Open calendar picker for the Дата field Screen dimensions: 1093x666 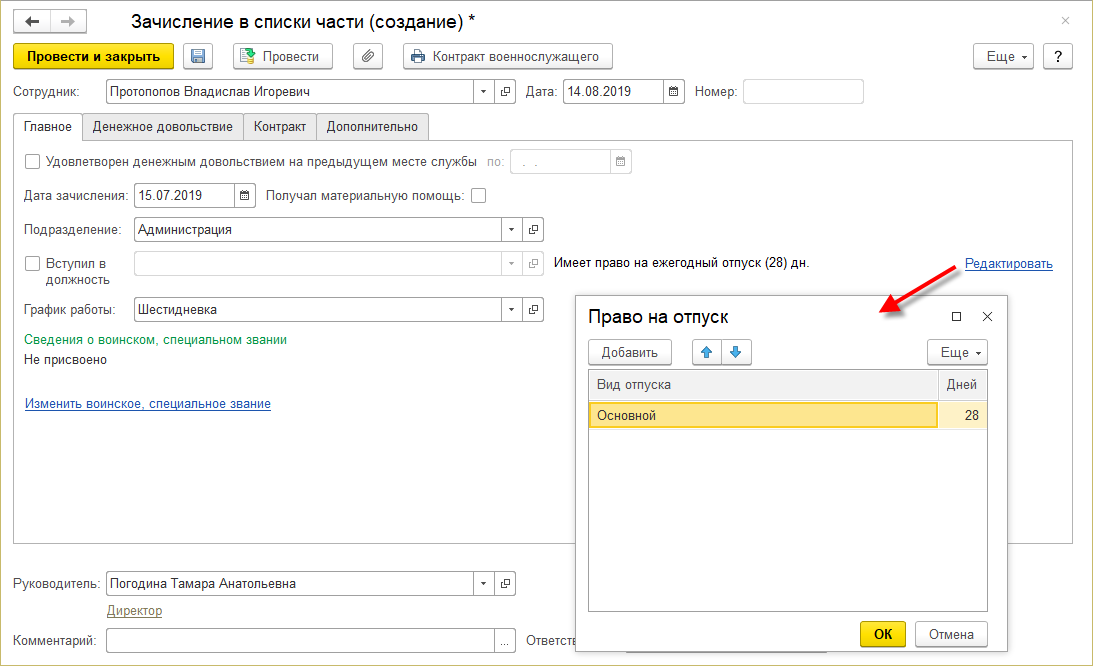coord(674,92)
